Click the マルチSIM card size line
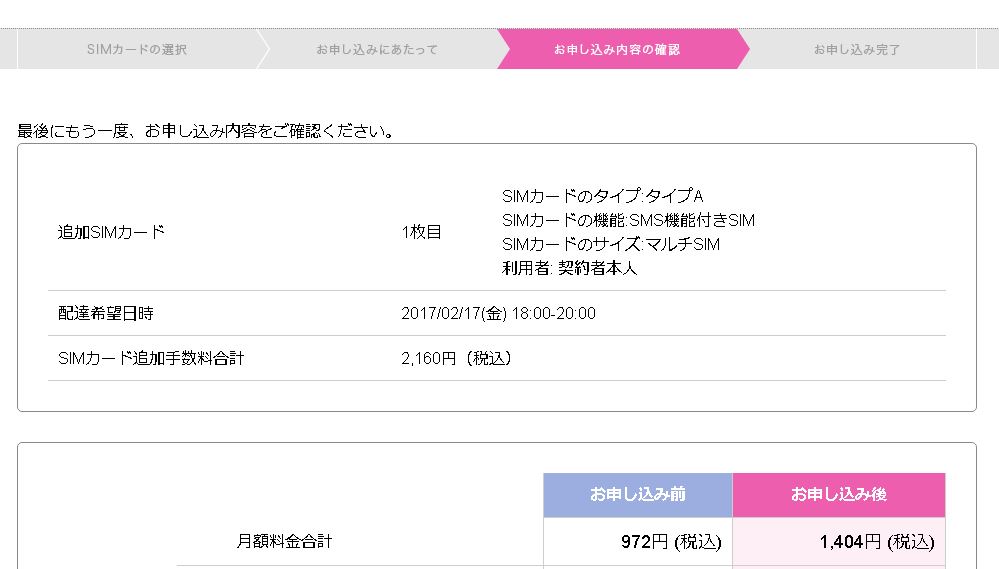999x569 pixels. [x=611, y=244]
